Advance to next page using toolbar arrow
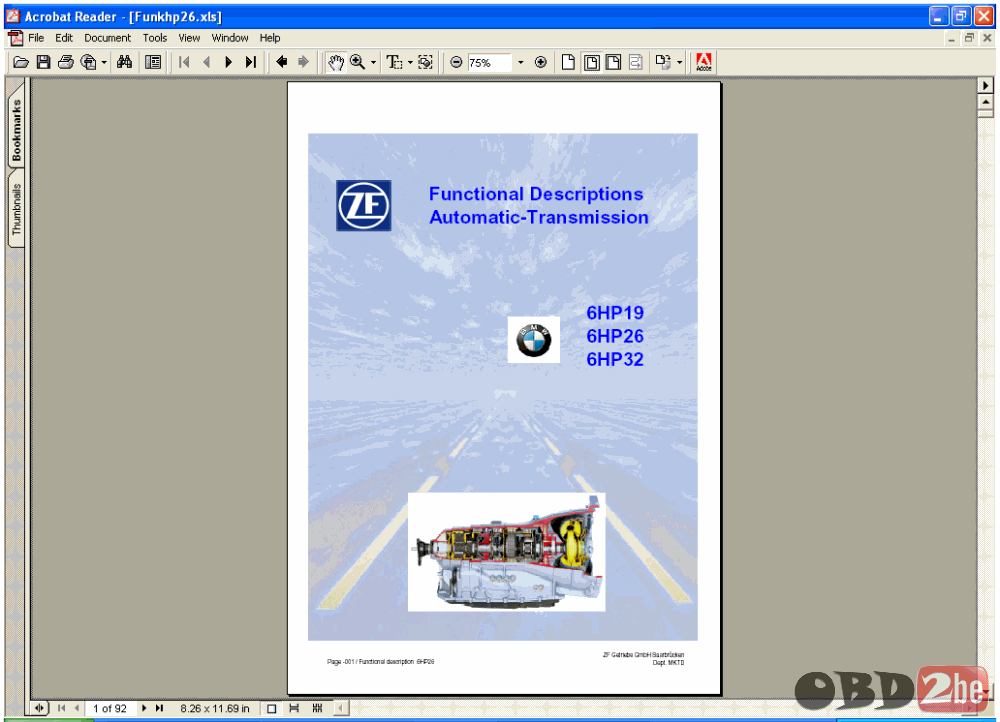 [228, 62]
